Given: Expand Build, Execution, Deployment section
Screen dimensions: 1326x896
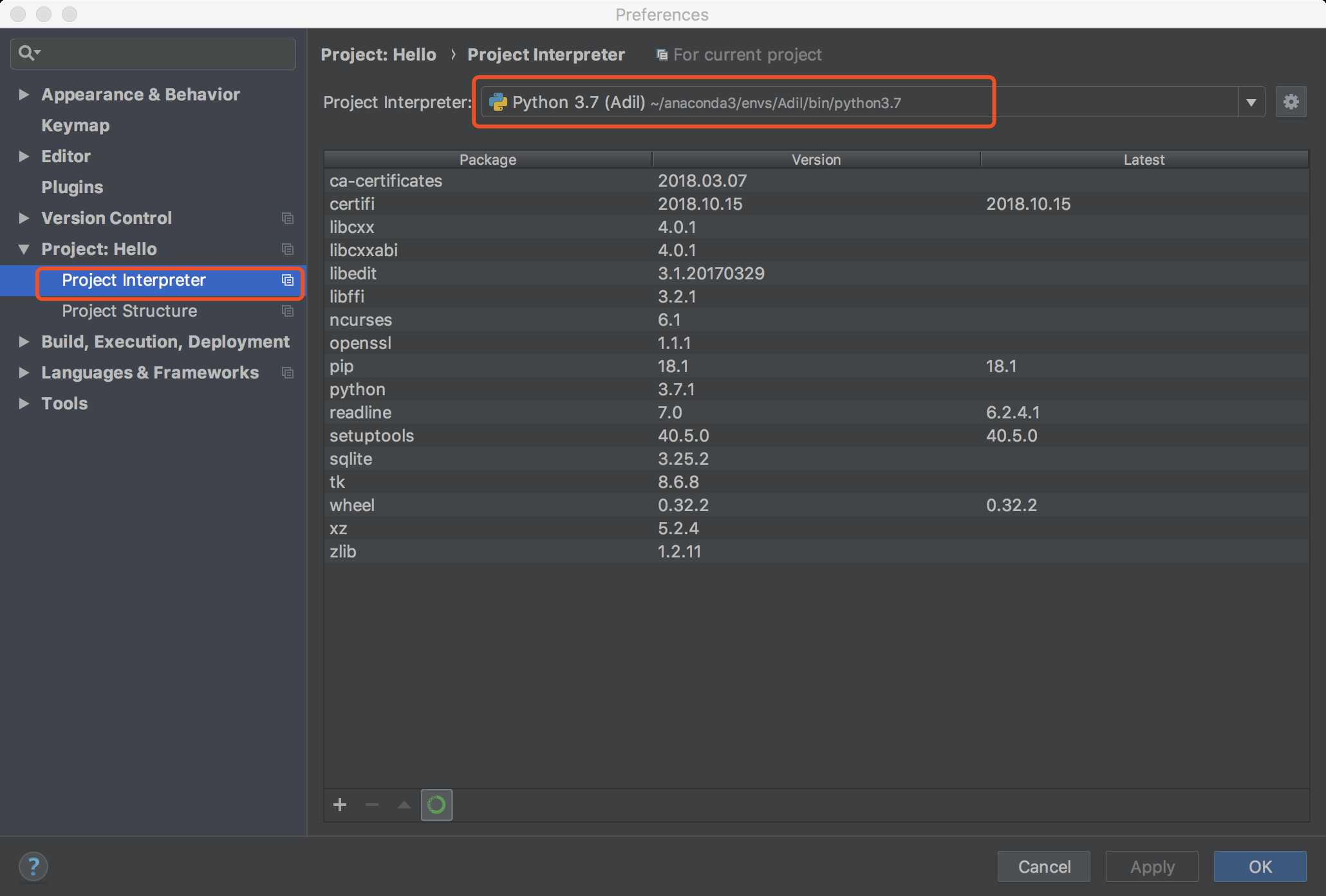Looking at the screenshot, I should (24, 342).
